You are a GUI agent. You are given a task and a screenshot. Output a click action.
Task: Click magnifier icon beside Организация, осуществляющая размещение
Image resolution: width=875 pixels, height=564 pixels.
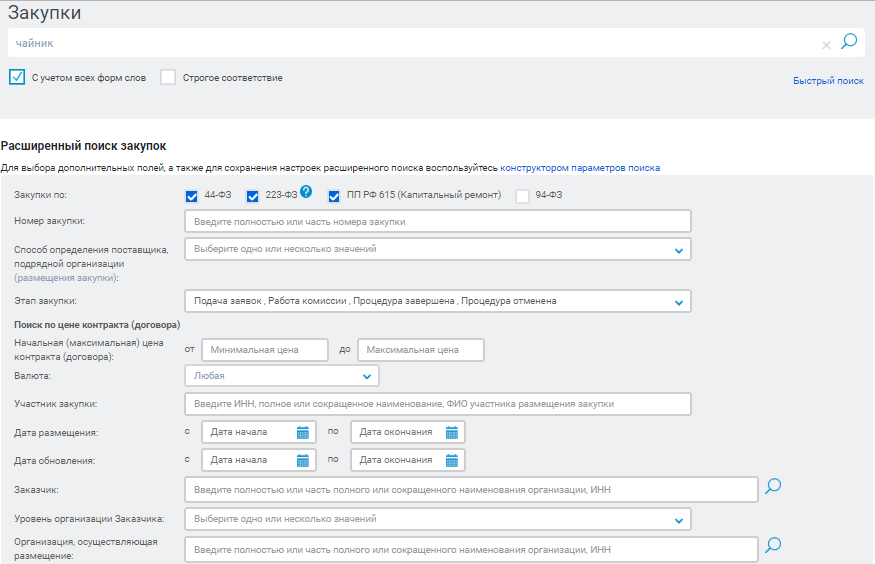point(772,546)
